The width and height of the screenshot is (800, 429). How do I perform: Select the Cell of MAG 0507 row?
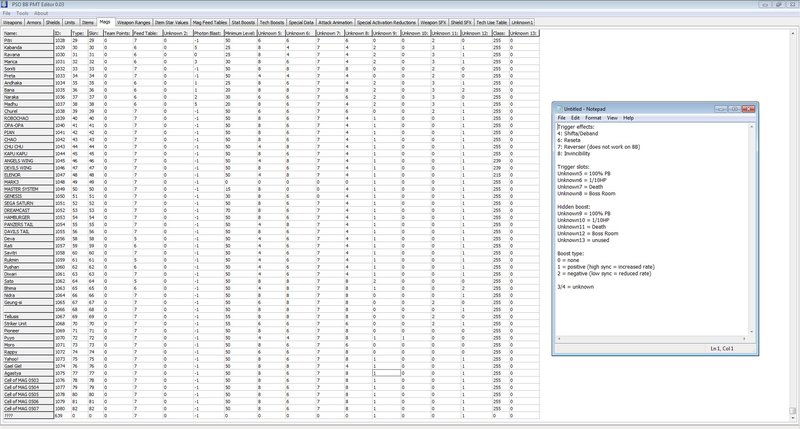[x=28, y=409]
